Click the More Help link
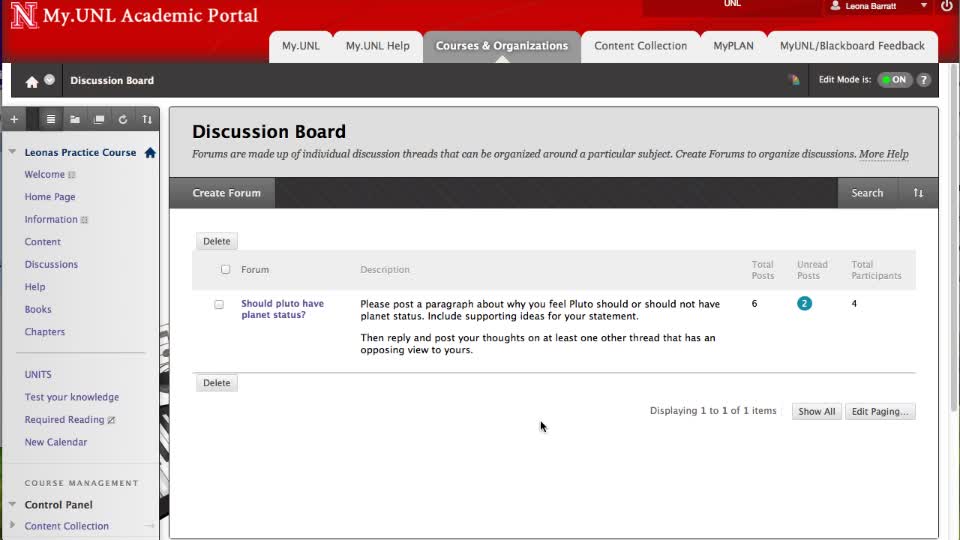This screenshot has height=540, width=960. point(883,154)
